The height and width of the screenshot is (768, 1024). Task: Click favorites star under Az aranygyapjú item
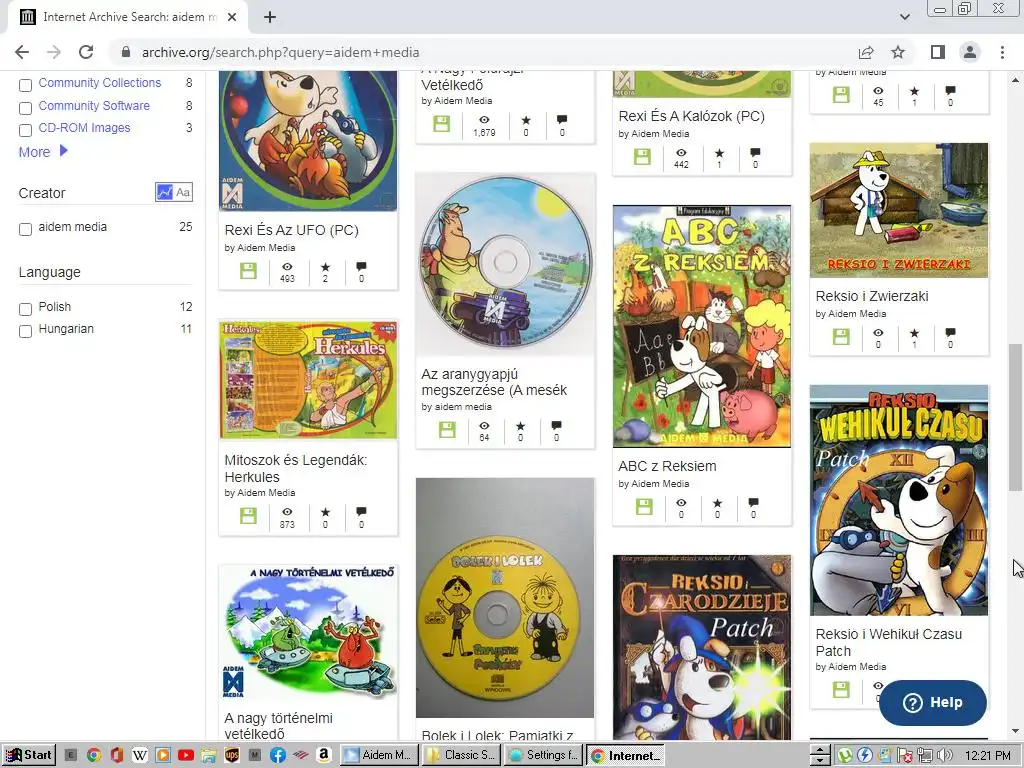point(520,426)
